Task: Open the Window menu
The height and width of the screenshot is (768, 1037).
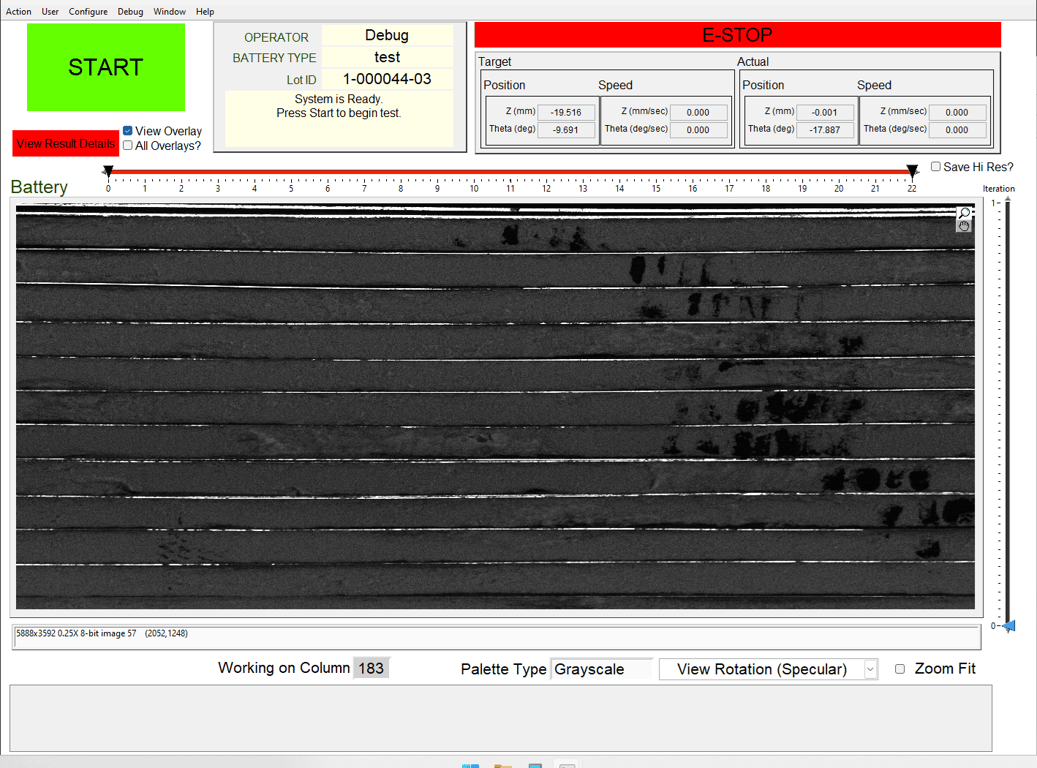Action: point(169,11)
